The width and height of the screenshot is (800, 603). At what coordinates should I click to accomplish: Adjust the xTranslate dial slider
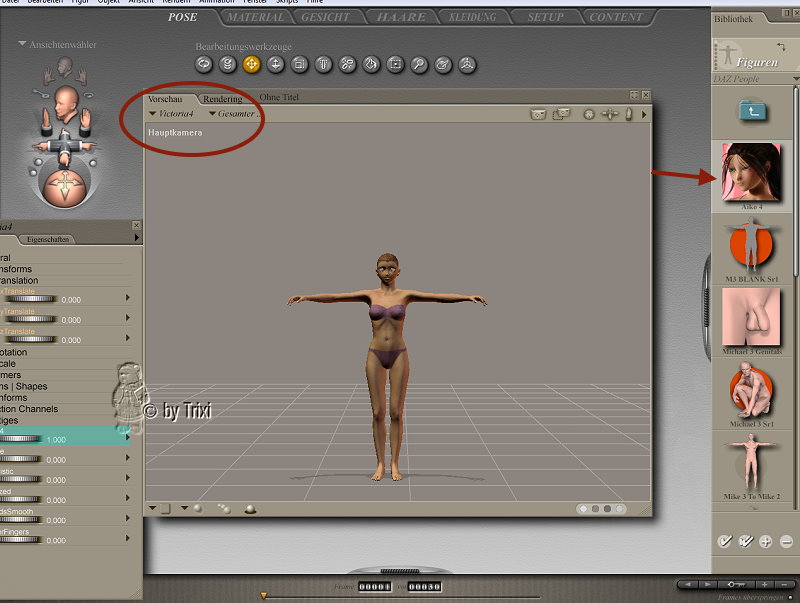(x=29, y=299)
